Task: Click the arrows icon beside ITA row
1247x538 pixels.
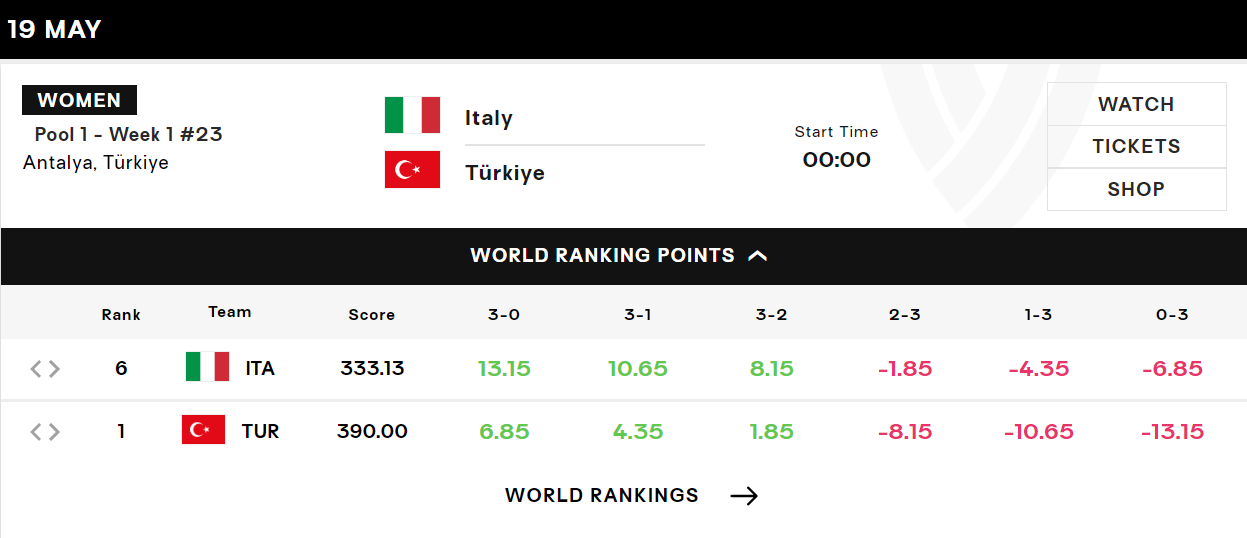Action: [x=45, y=369]
